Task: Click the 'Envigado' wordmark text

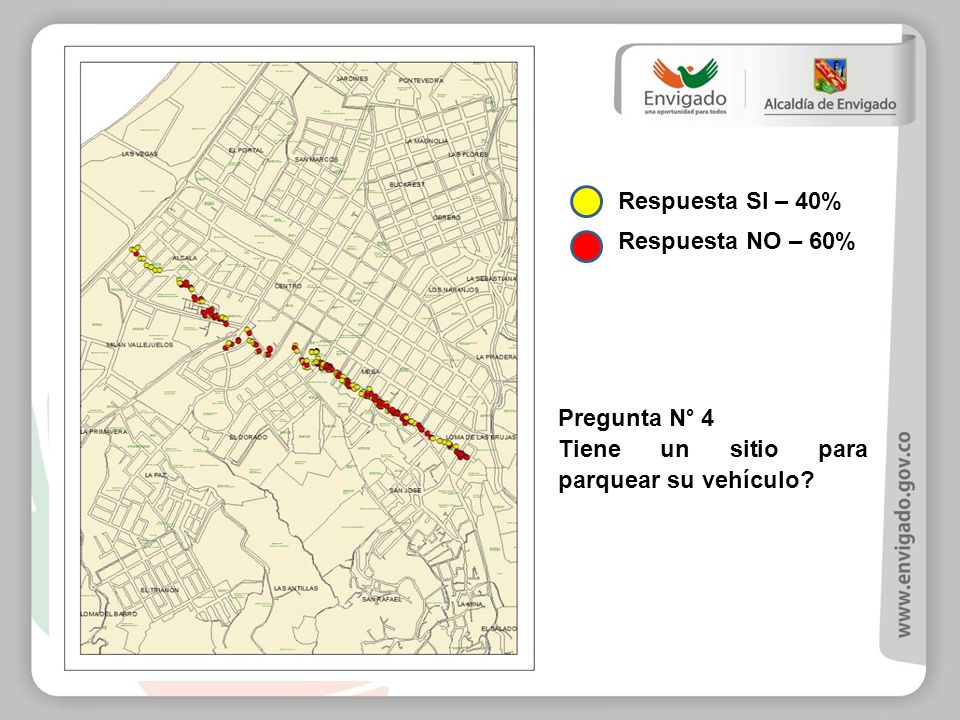Action: point(685,98)
